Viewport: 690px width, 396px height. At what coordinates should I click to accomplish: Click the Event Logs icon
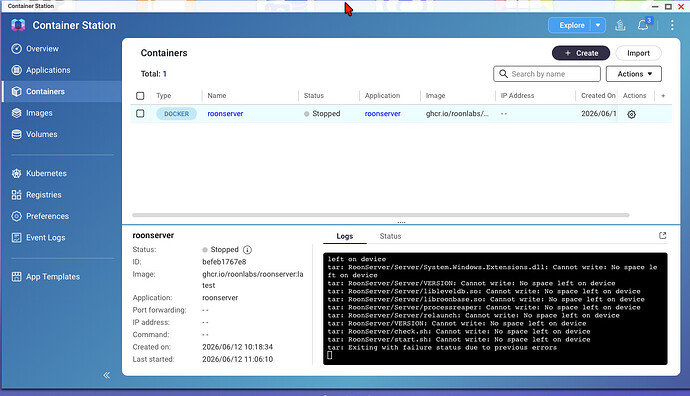[16, 238]
